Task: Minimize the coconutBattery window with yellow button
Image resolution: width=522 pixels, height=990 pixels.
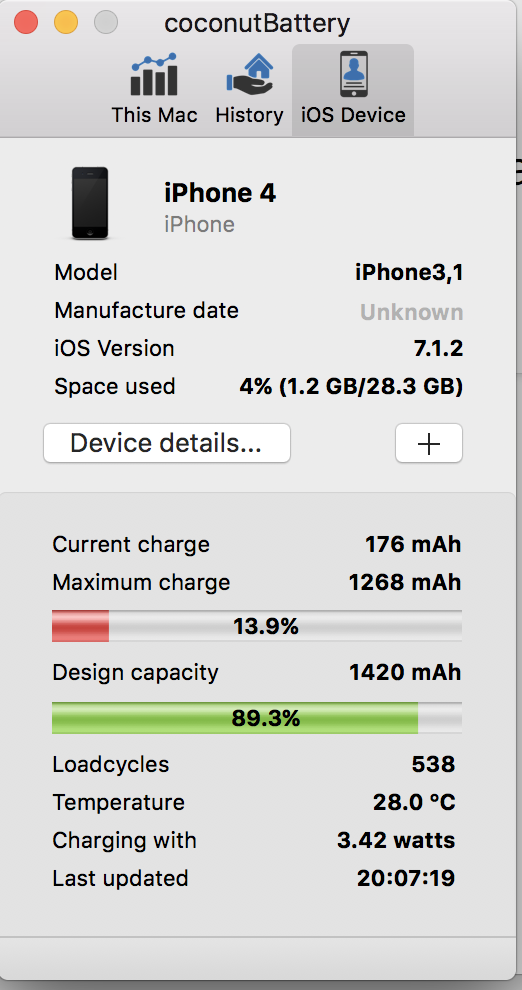Action: (66, 23)
